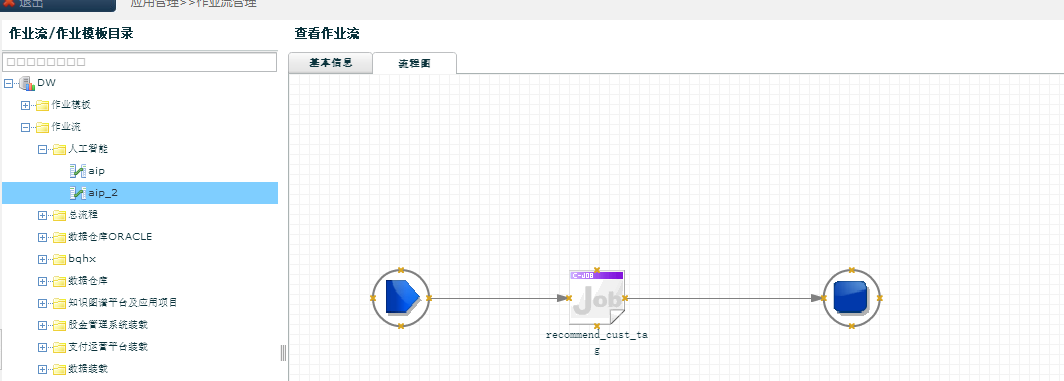
Task: Click the bqhx folder icon
Action: click(x=60, y=259)
